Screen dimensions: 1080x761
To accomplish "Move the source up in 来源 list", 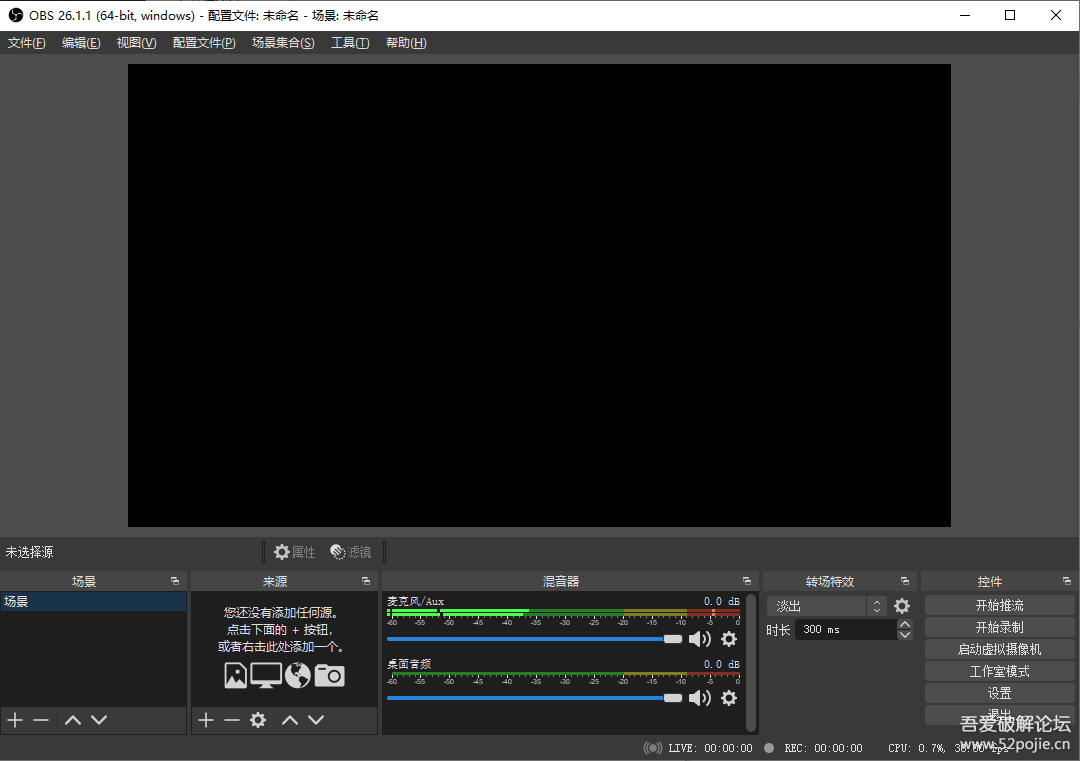I will (290, 720).
